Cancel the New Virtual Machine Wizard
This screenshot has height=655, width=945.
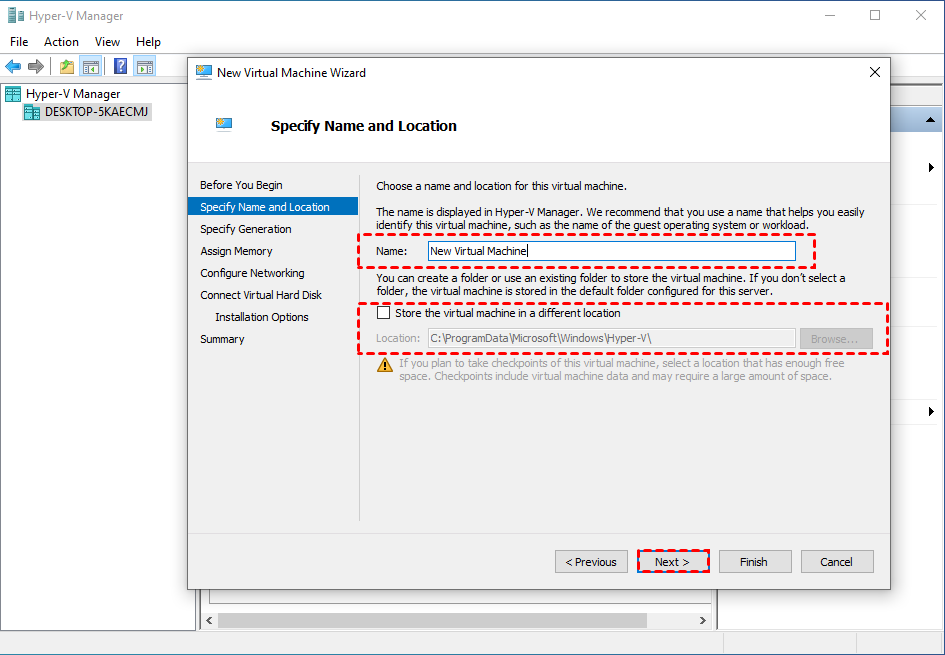tap(837, 562)
